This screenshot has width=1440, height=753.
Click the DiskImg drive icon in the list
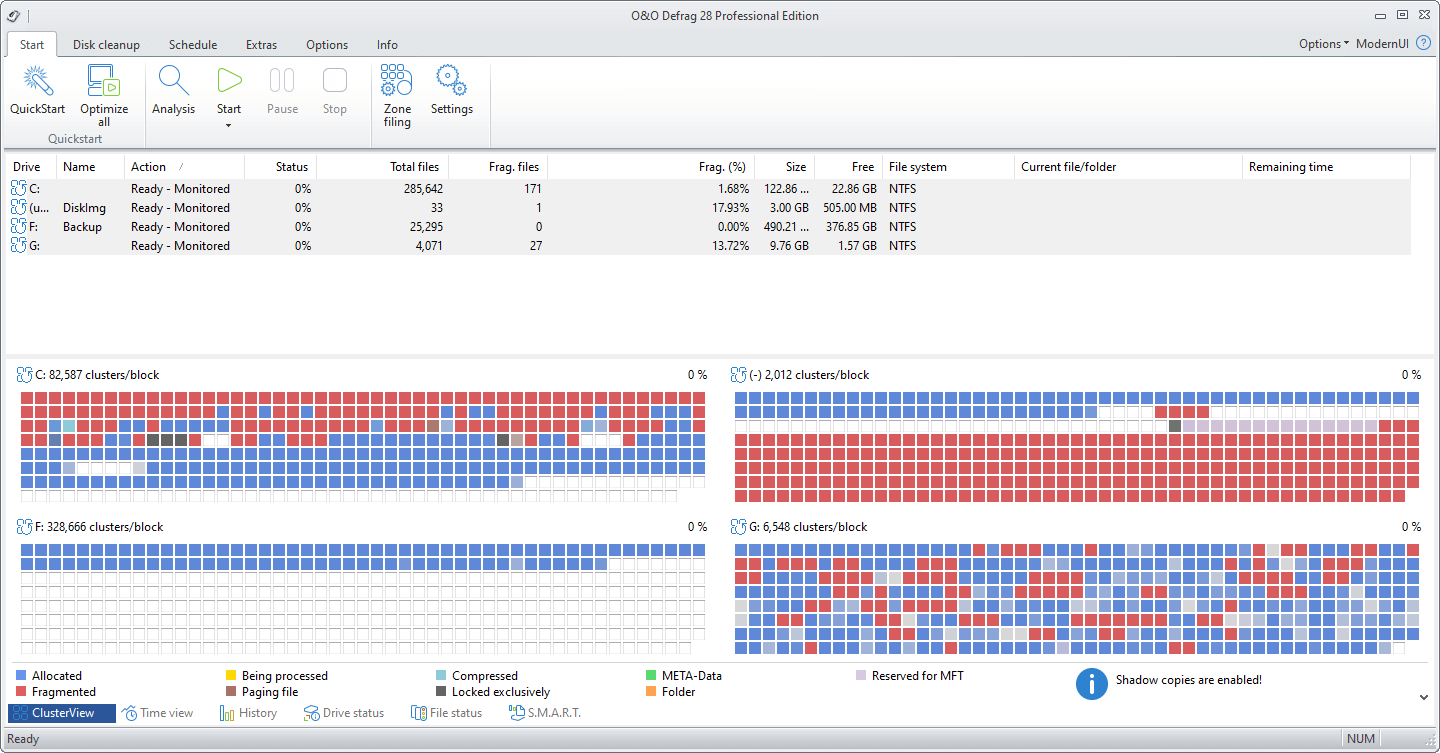coord(19,207)
